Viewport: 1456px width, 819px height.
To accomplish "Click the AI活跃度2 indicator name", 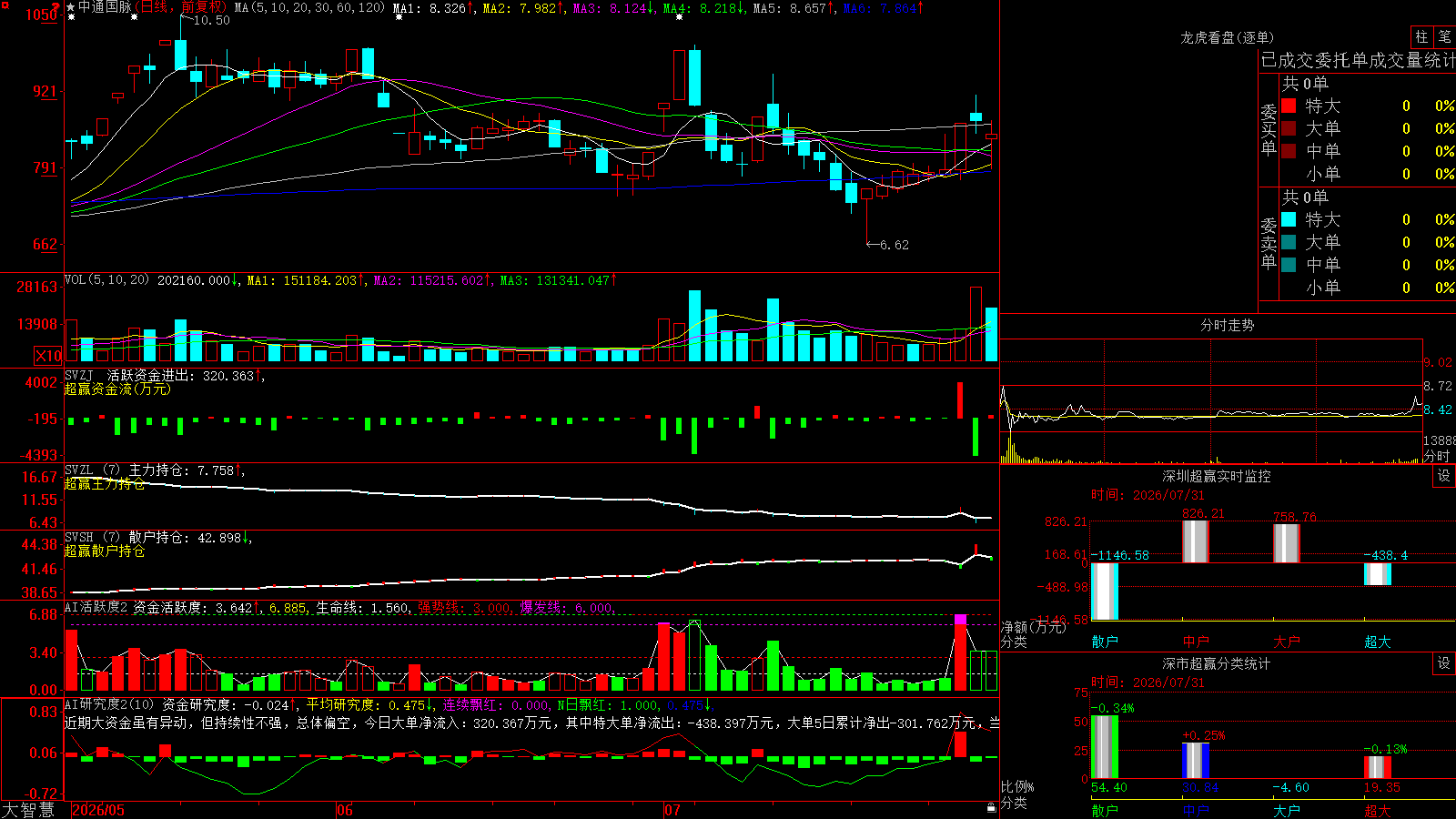I will (x=96, y=607).
